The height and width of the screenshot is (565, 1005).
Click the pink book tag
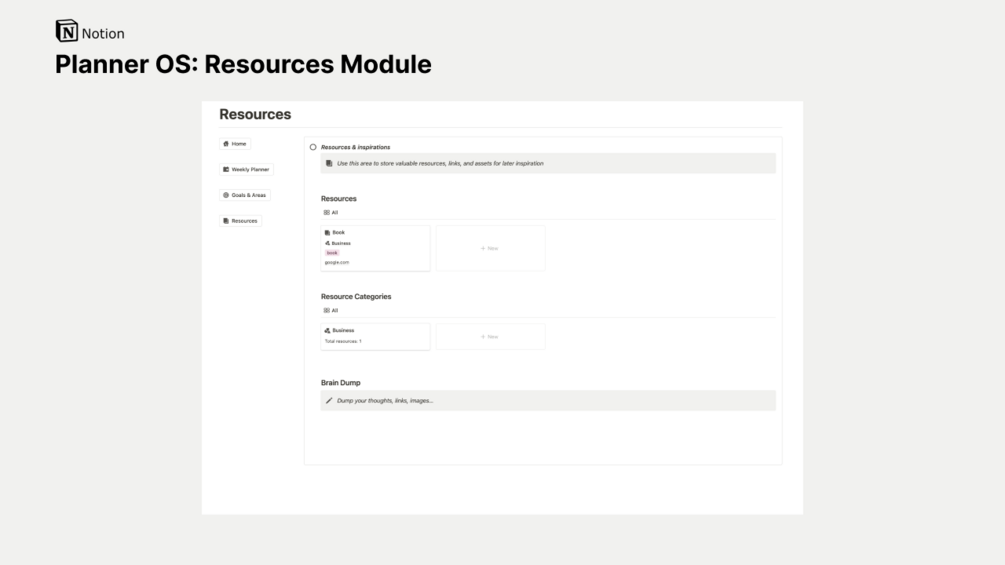332,253
